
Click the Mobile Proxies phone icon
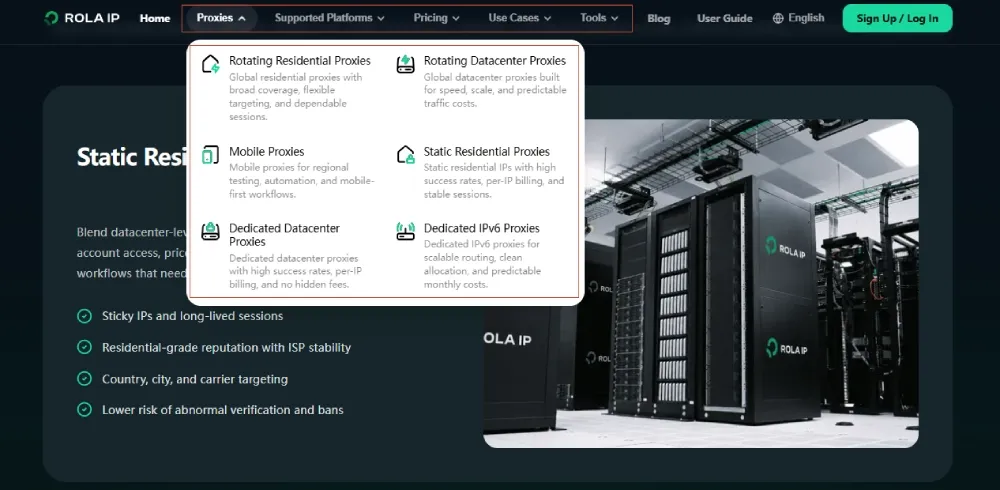pyautogui.click(x=210, y=155)
